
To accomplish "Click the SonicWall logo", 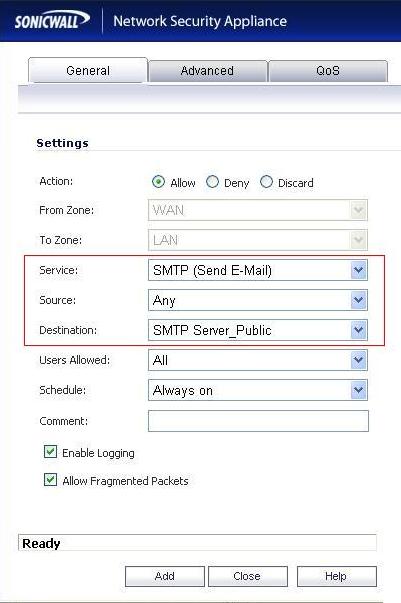I will pos(52,20).
